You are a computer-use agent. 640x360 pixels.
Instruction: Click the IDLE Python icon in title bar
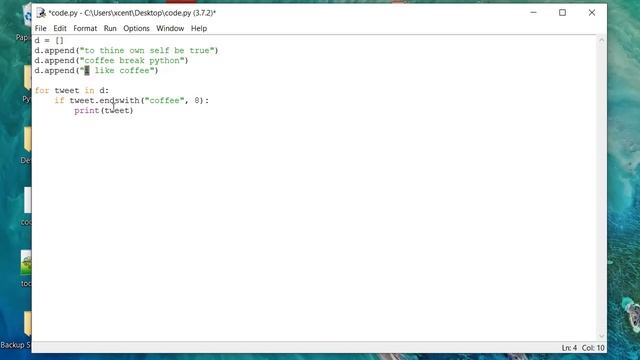click(x=41, y=13)
